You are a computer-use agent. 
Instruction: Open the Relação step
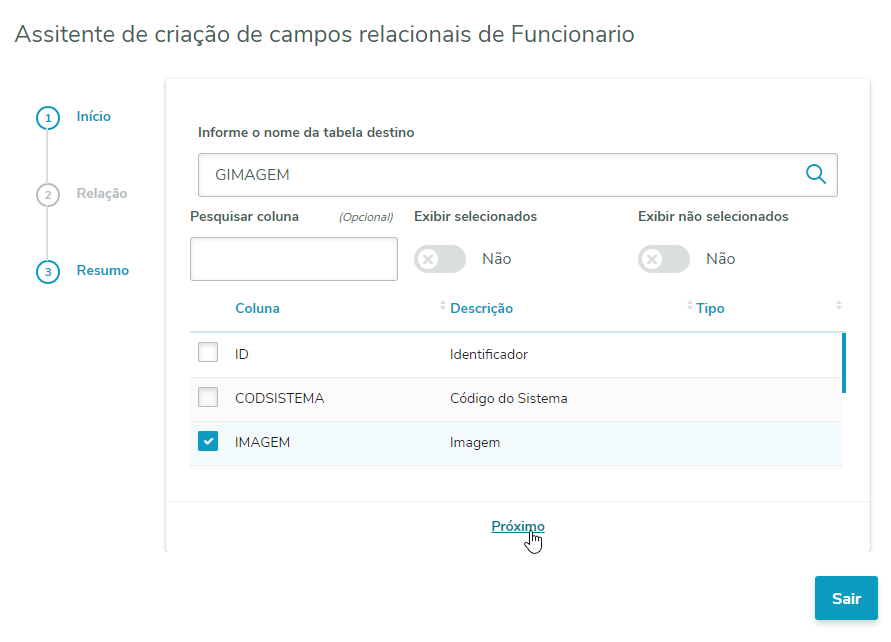click(x=102, y=194)
